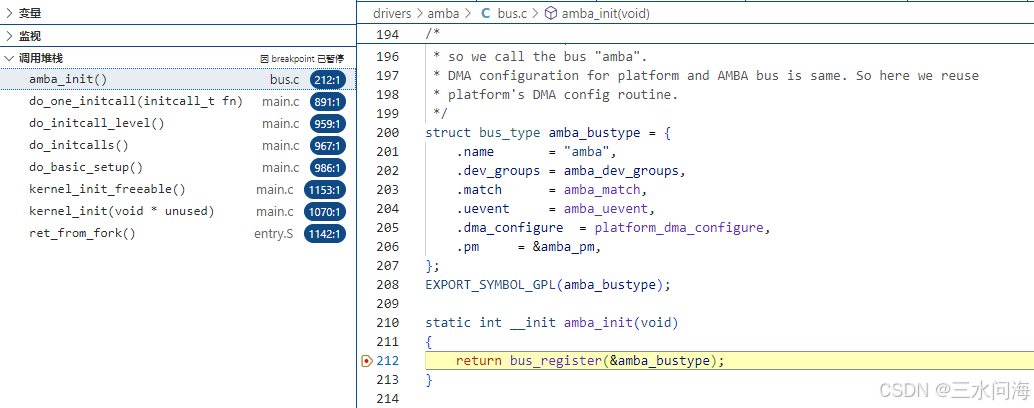Click the 1142:1 line badge

click(325, 234)
